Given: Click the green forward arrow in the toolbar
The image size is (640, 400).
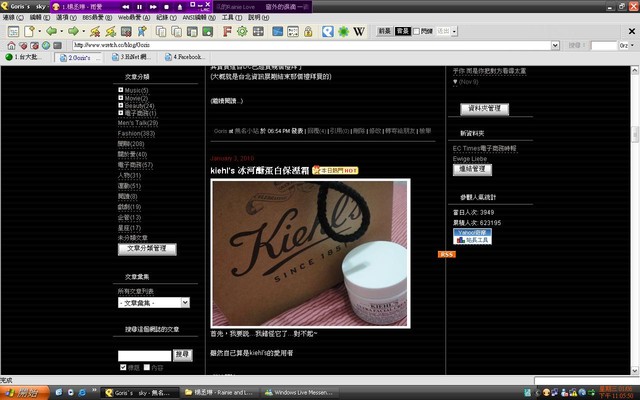Looking at the screenshot, I should click(x=73, y=31).
